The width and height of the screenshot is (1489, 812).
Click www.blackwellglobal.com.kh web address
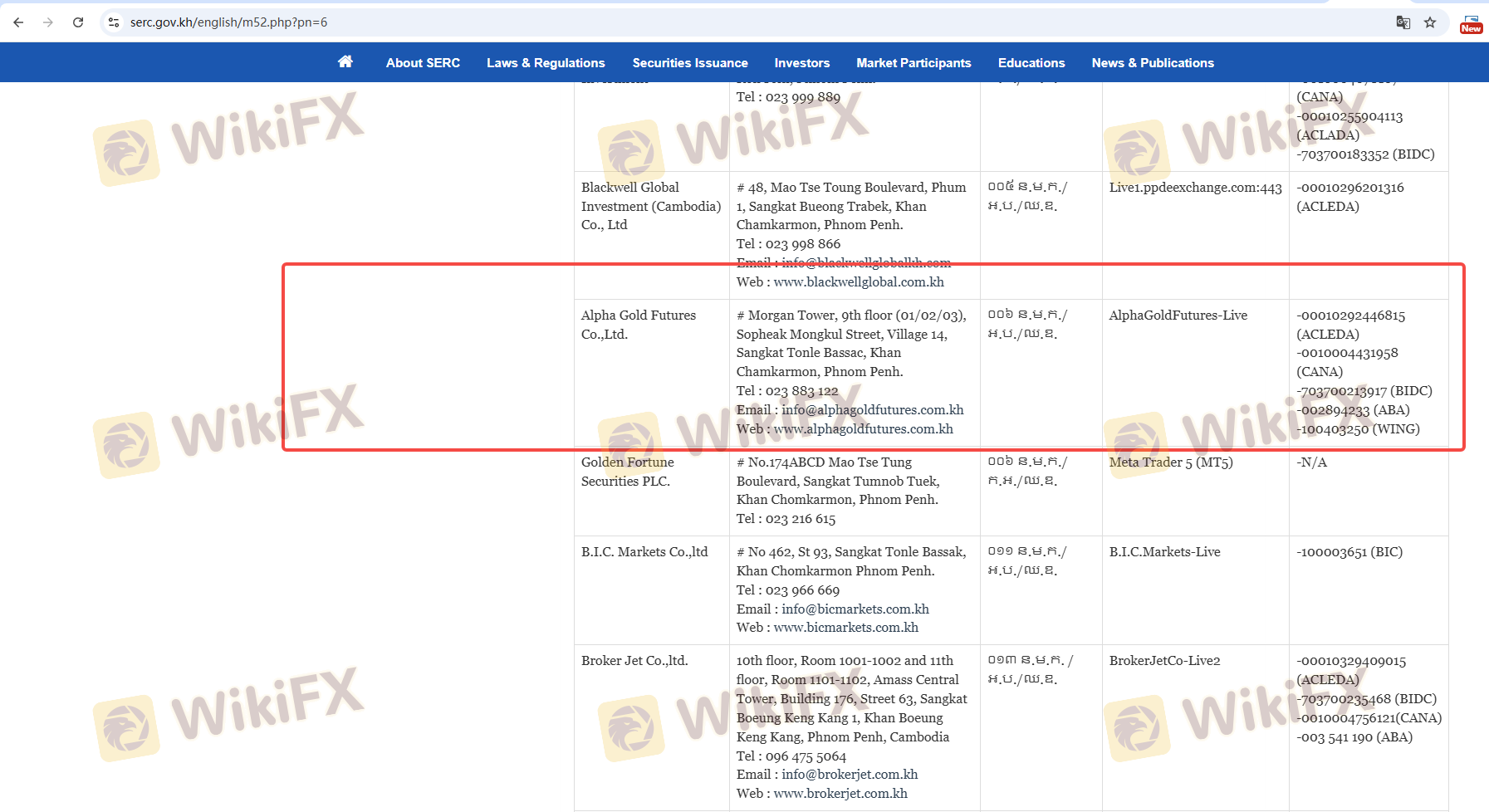point(859,282)
